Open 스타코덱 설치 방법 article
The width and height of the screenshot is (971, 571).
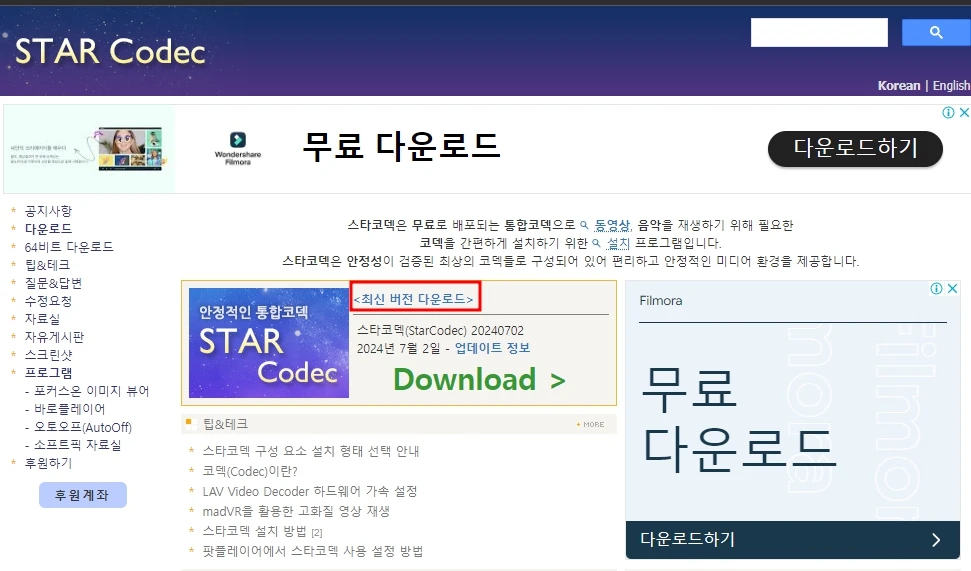(x=255, y=531)
